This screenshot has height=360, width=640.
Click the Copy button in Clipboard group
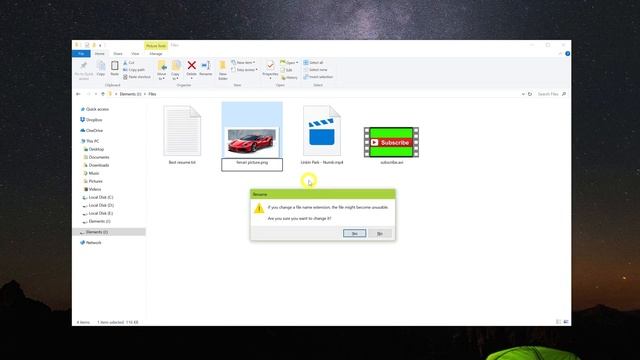click(x=101, y=68)
